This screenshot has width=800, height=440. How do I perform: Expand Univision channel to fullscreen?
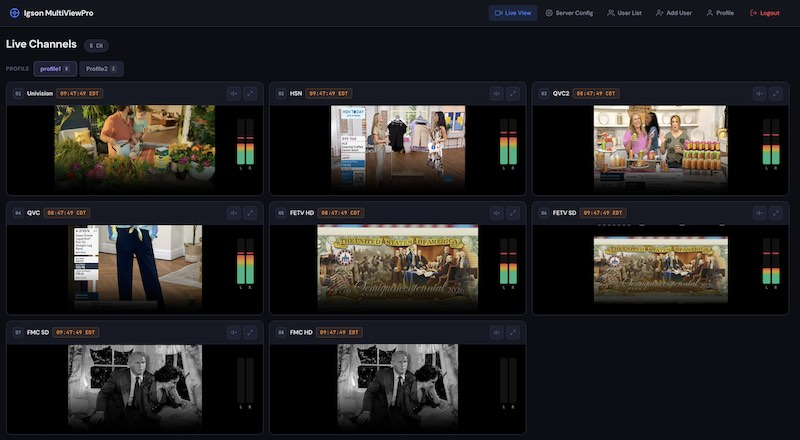250,93
